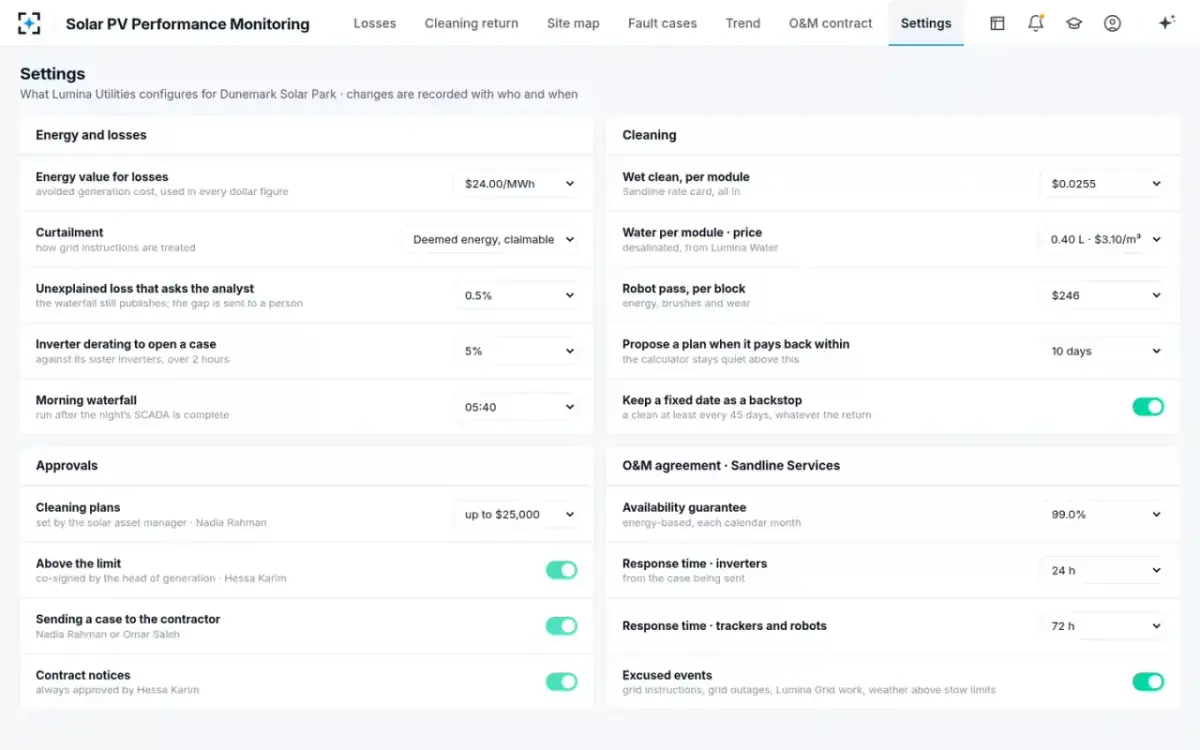This screenshot has width=1200, height=750.
Task: Open Robot pass $246 dropdown
Action: [x=1102, y=296]
